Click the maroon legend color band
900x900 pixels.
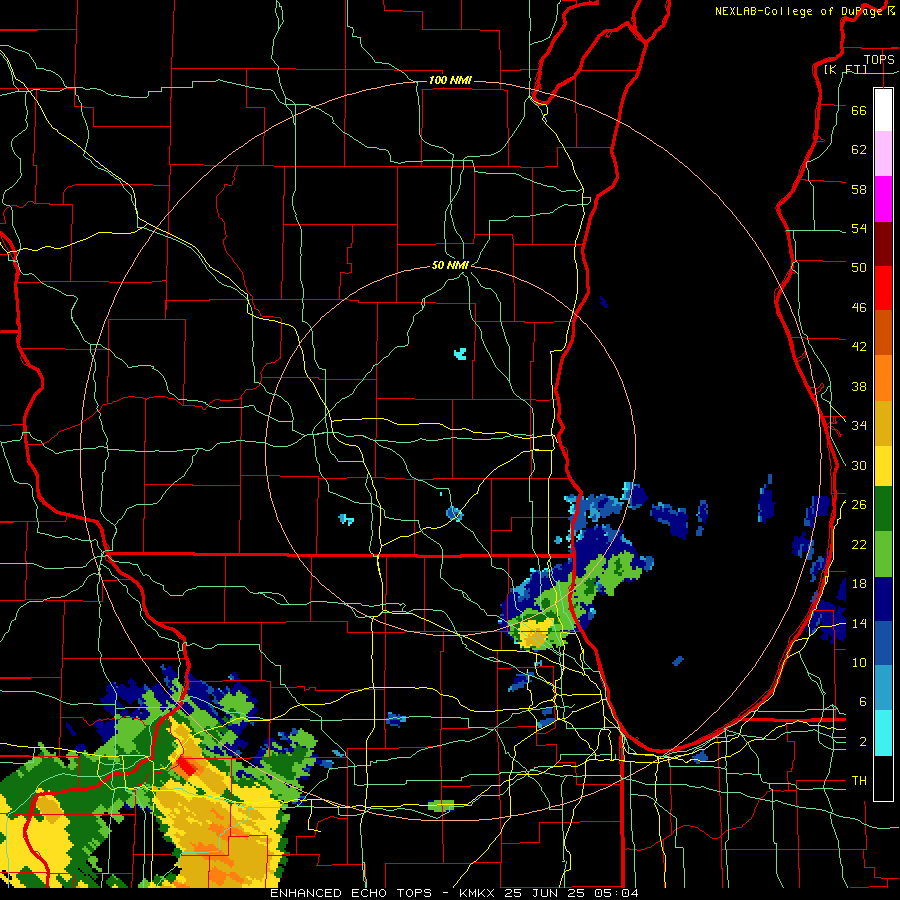(883, 243)
